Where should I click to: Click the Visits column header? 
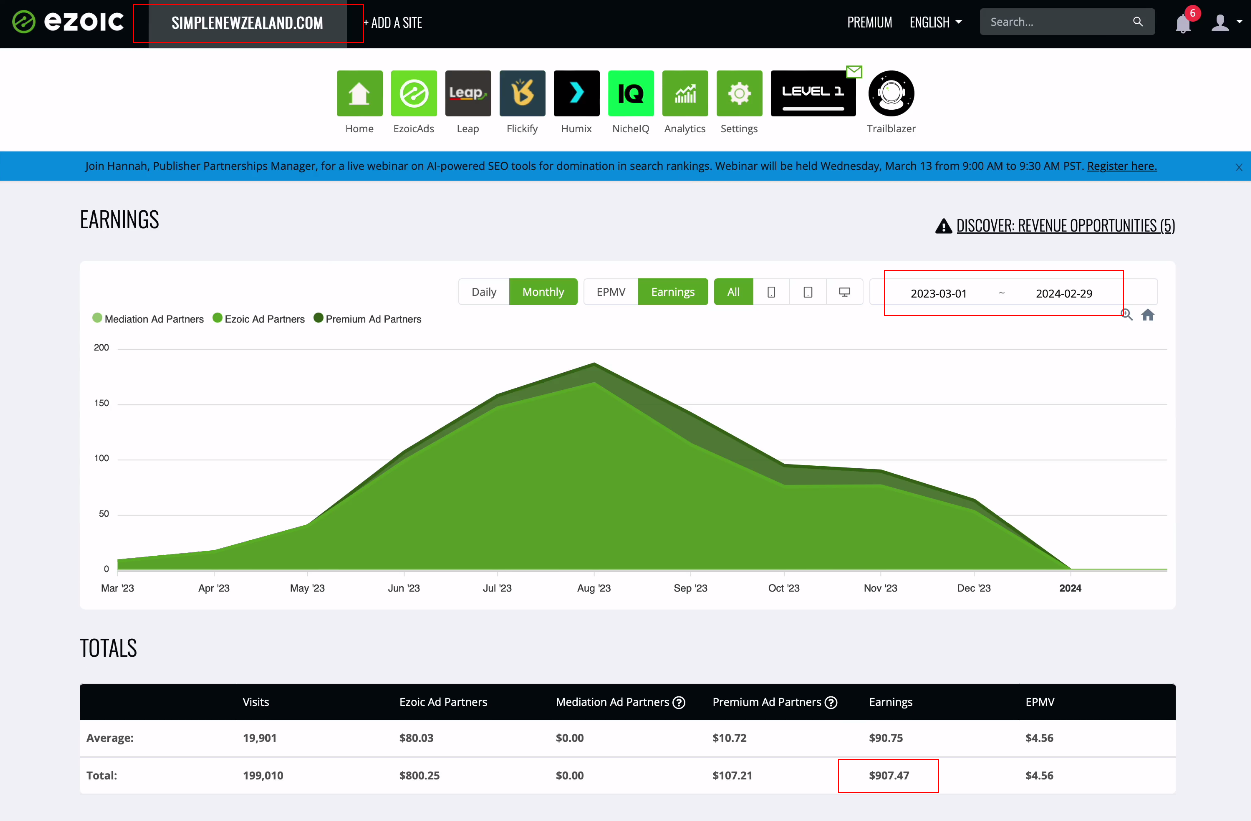click(x=256, y=702)
